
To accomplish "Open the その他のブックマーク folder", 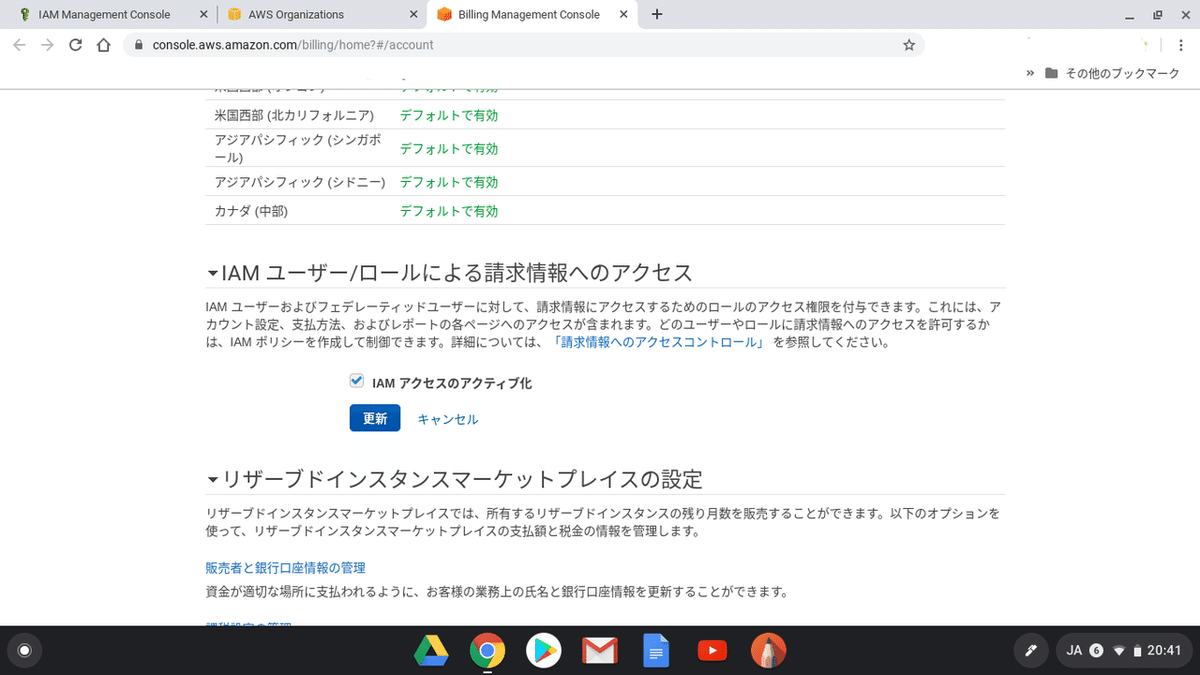I will [1112, 73].
